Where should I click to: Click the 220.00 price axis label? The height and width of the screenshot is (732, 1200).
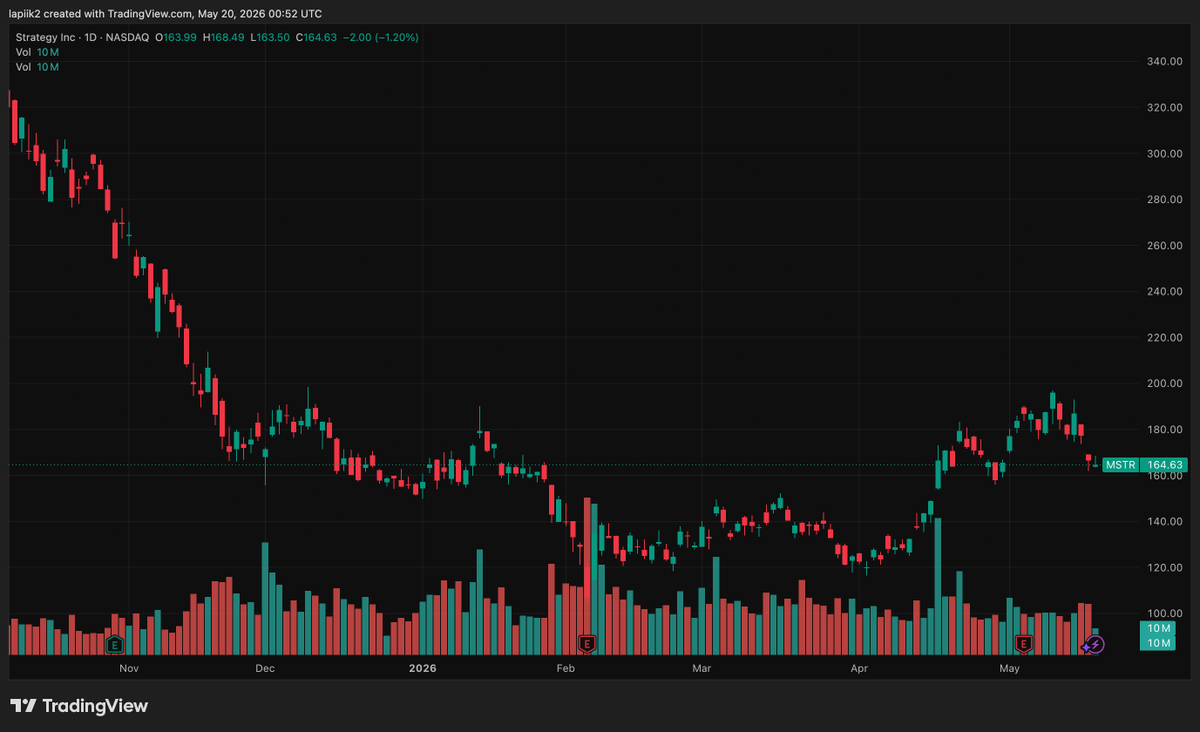coord(1164,338)
